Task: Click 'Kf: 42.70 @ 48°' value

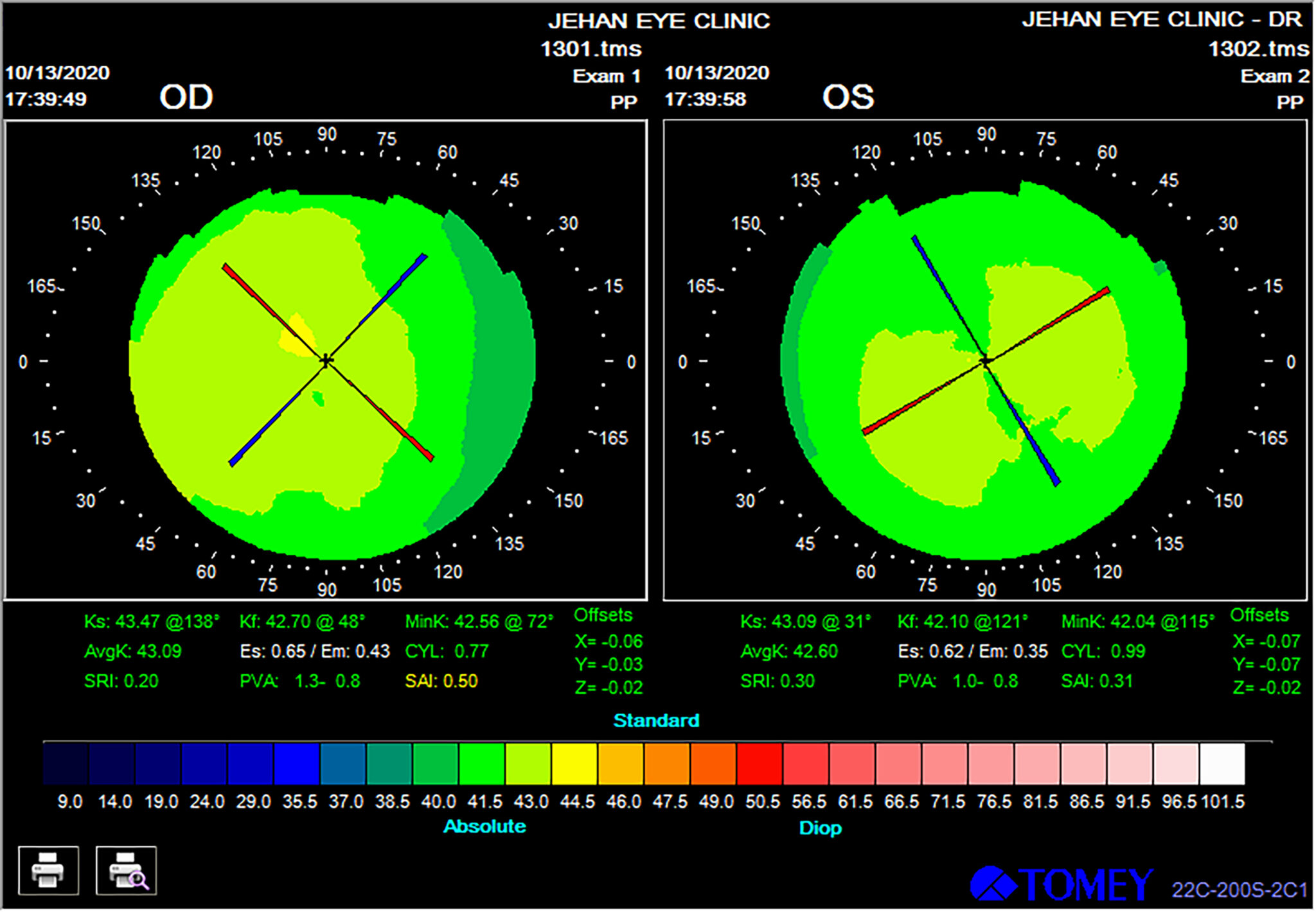Action: pyautogui.click(x=302, y=622)
